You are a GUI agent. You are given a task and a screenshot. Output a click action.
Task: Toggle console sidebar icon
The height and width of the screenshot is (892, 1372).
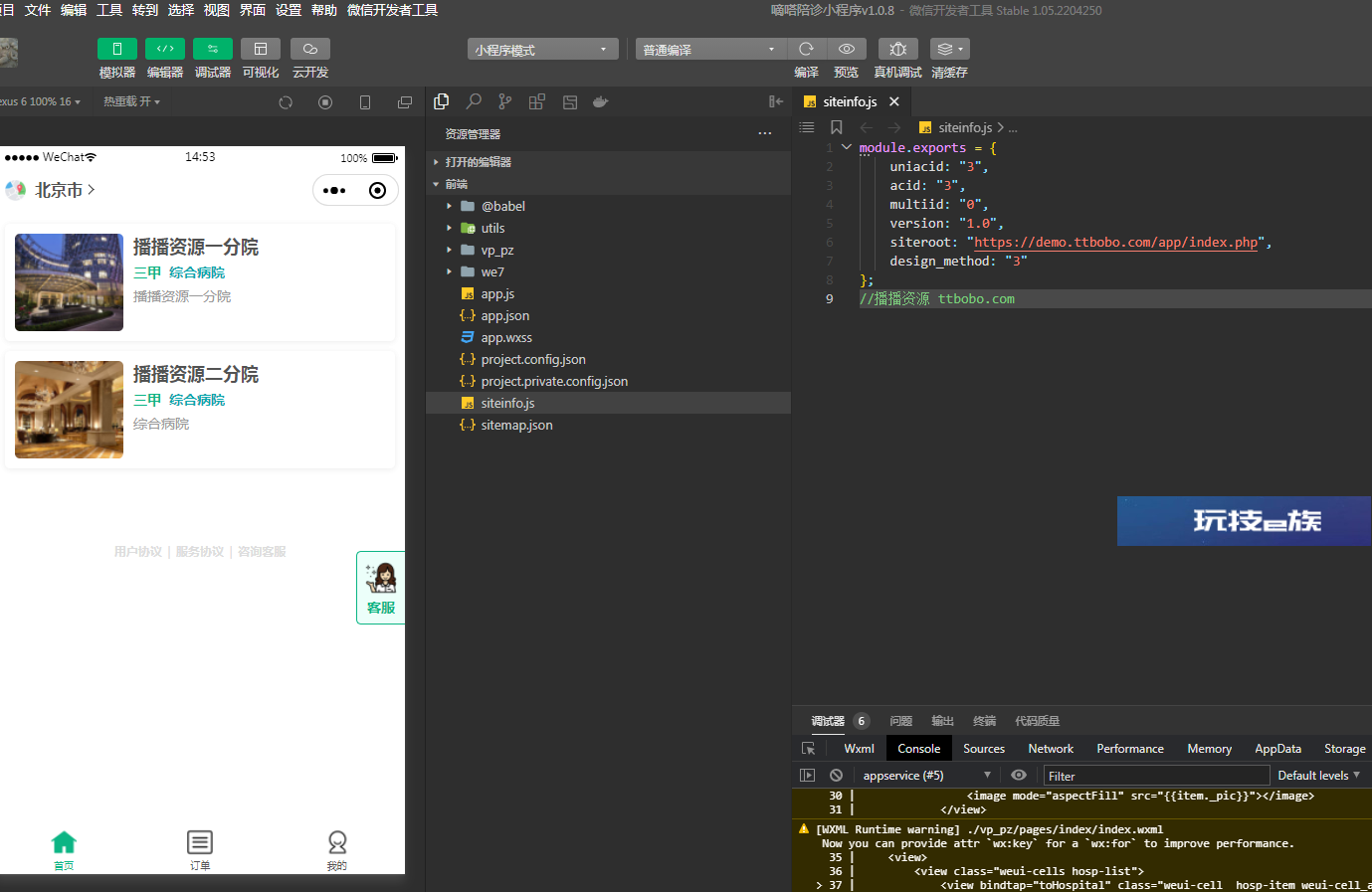point(808,776)
